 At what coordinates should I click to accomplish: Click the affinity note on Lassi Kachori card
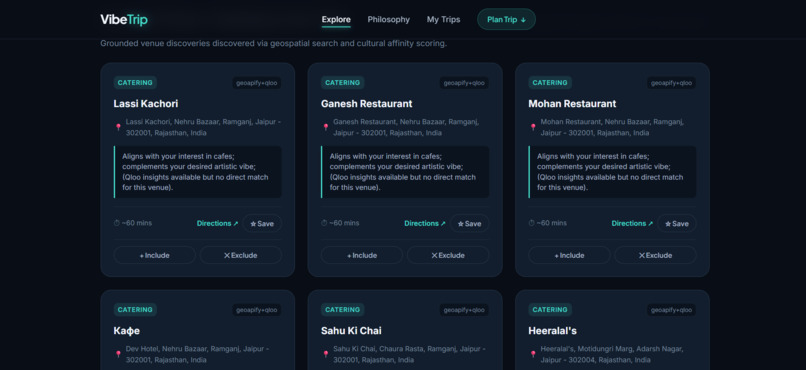point(197,172)
